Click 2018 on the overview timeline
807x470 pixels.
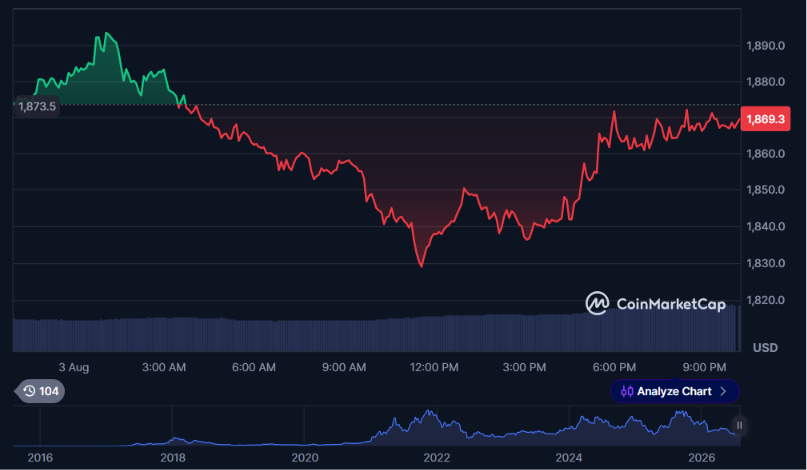pos(172,458)
